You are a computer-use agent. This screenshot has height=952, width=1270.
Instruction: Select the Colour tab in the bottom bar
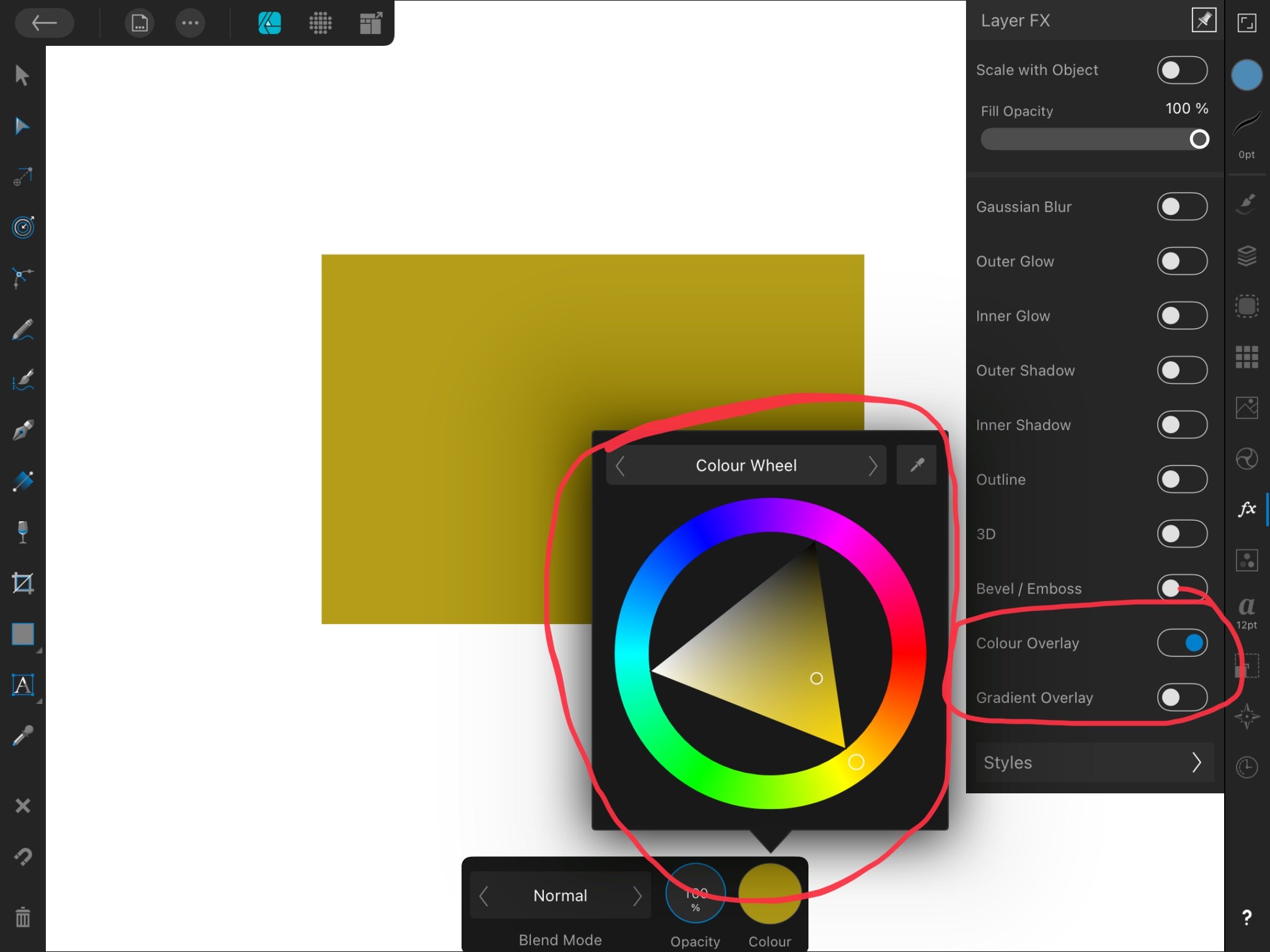(769, 896)
